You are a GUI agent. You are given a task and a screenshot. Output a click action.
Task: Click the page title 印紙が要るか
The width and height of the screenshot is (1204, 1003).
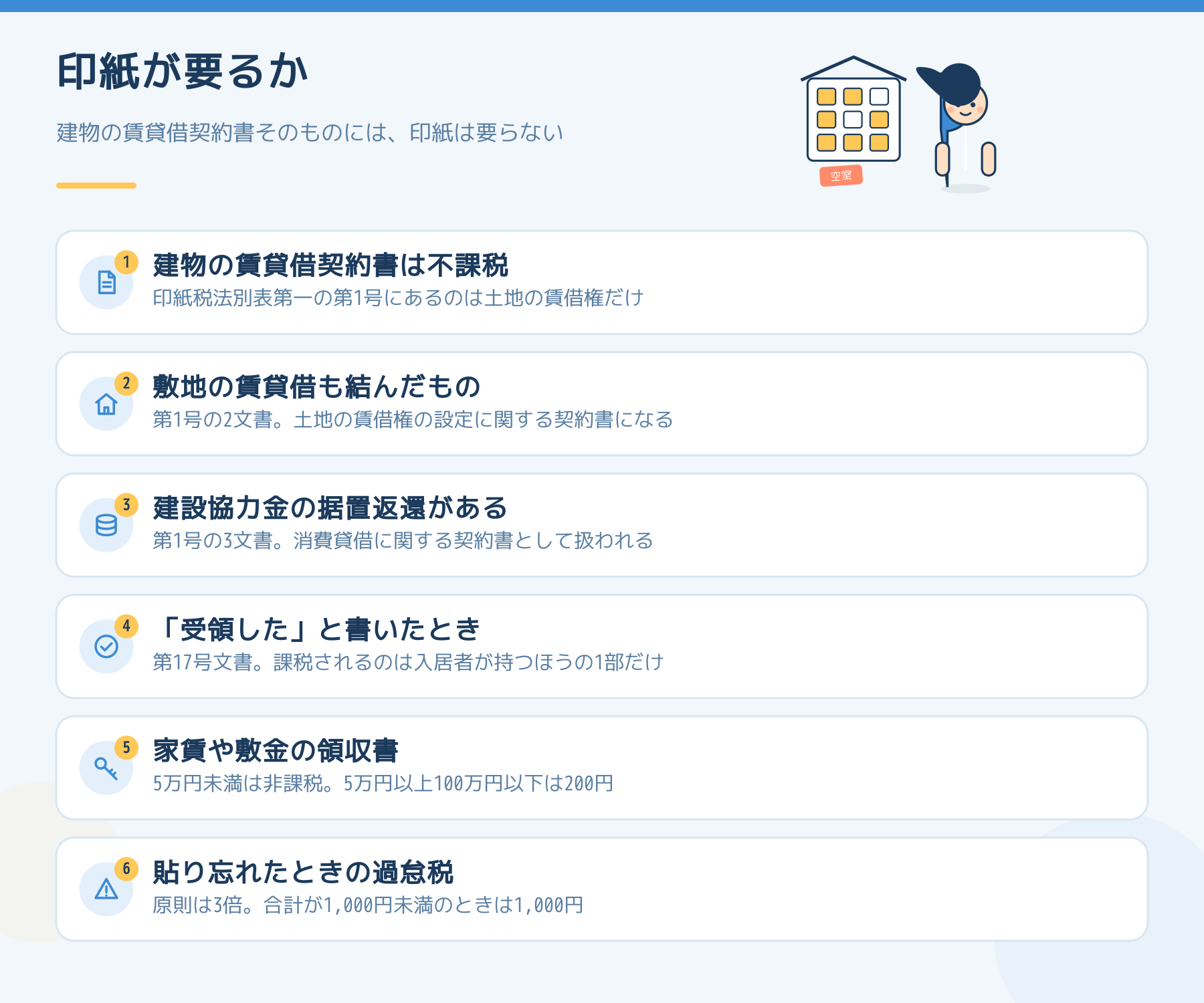[182, 72]
